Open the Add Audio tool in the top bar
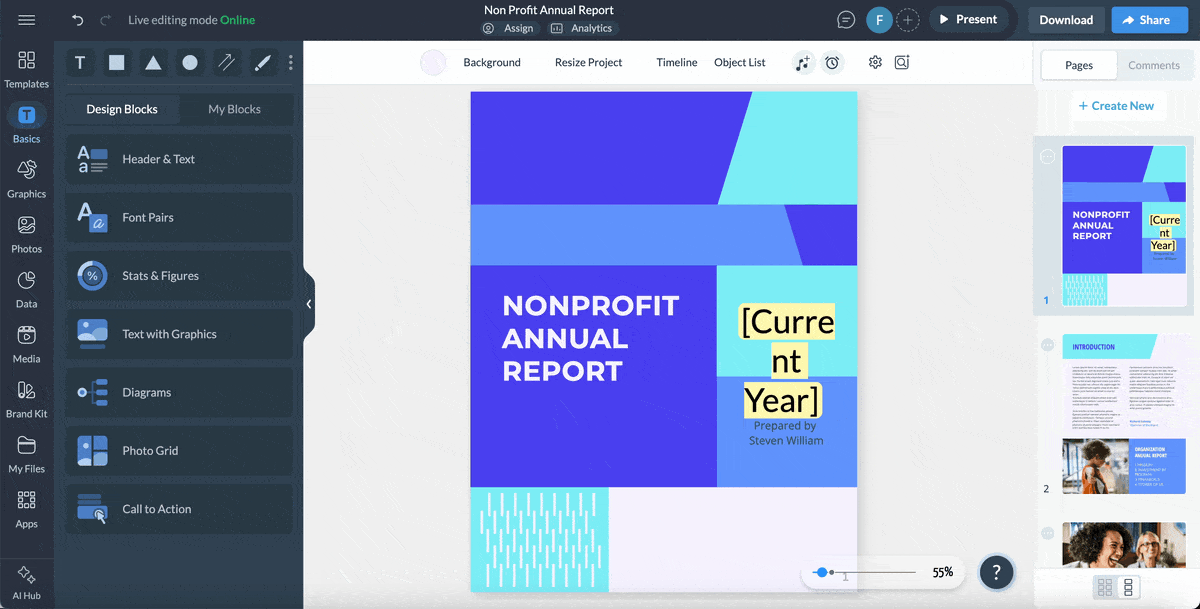This screenshot has width=1200, height=609. coord(803,62)
